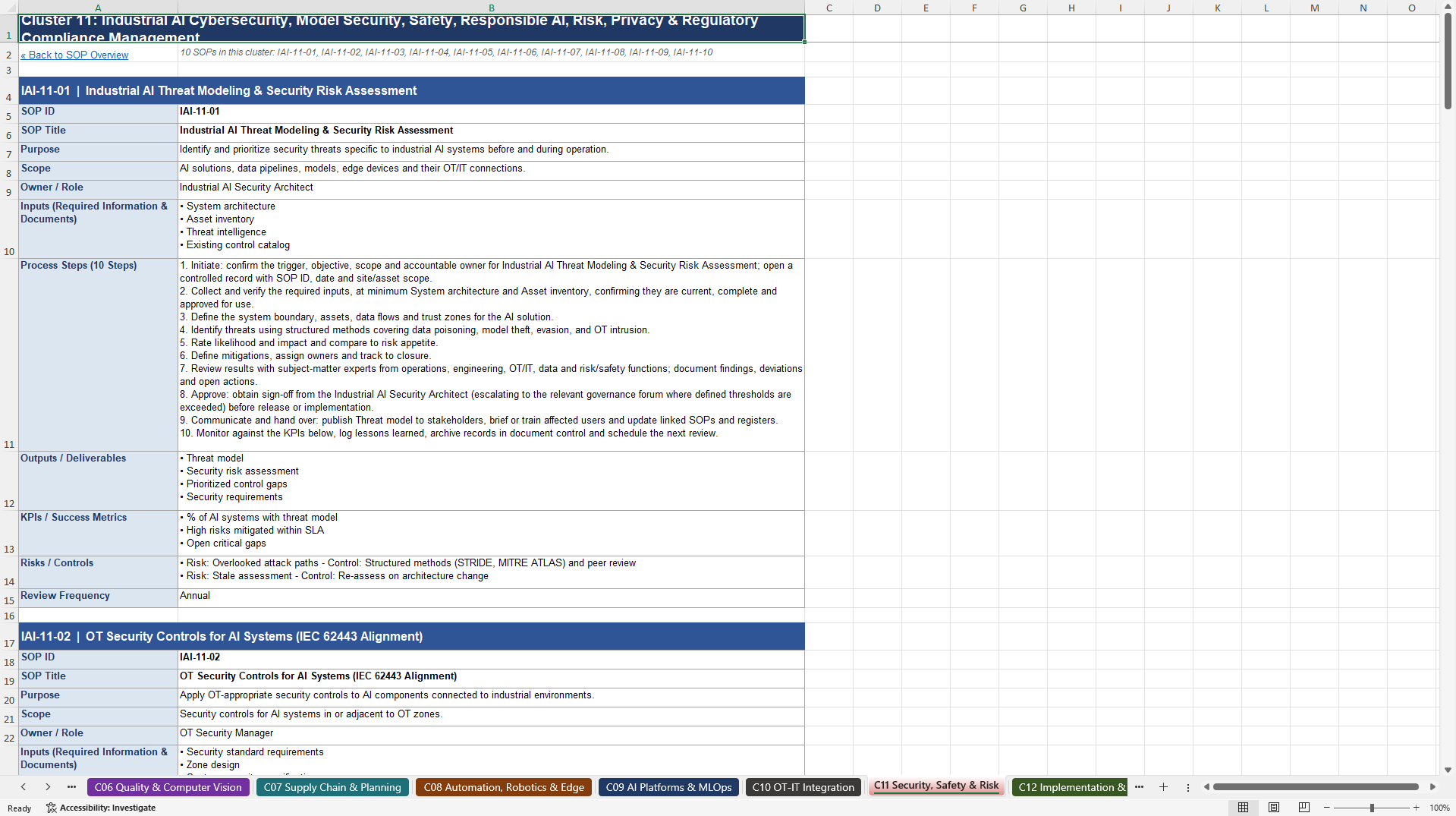Image resolution: width=1456 pixels, height=816 pixels.
Task: Click the zoom out minus button
Action: (1327, 808)
